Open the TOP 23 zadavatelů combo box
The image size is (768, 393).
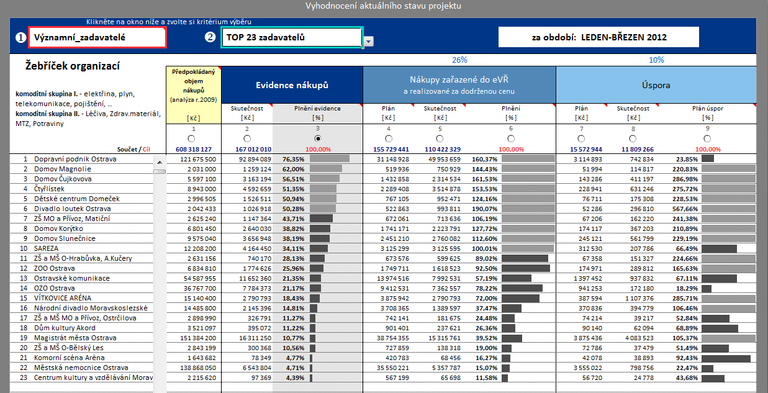point(292,37)
